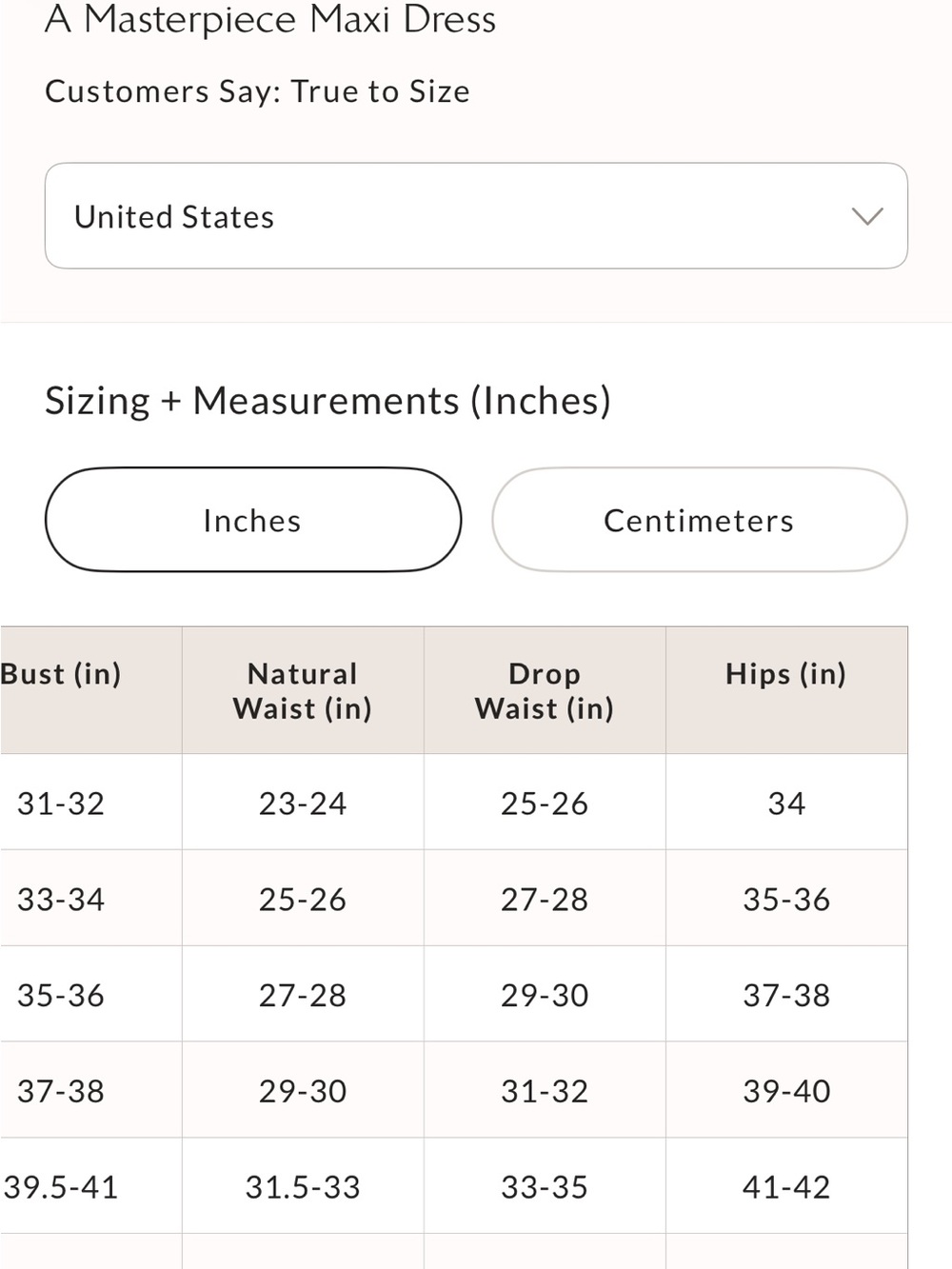
Task: Click the Drop Waist (in) column header
Action: point(545,690)
